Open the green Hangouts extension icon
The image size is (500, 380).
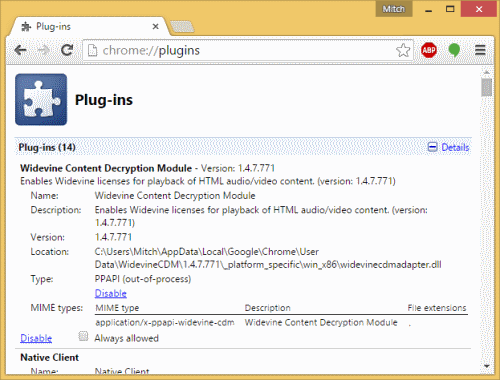tap(454, 50)
